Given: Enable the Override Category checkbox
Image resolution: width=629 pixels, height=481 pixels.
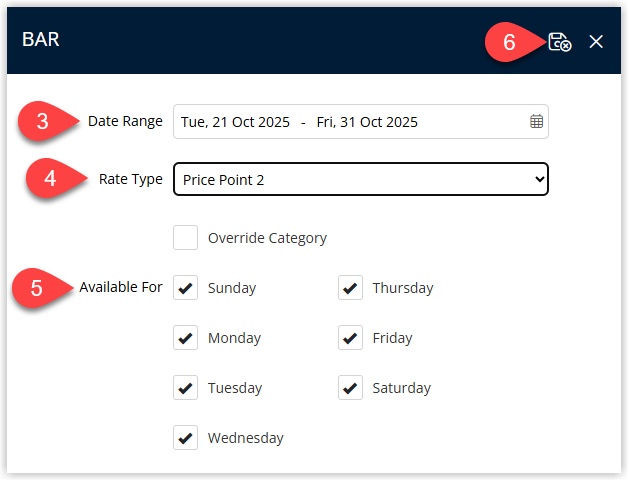Looking at the screenshot, I should coord(185,237).
